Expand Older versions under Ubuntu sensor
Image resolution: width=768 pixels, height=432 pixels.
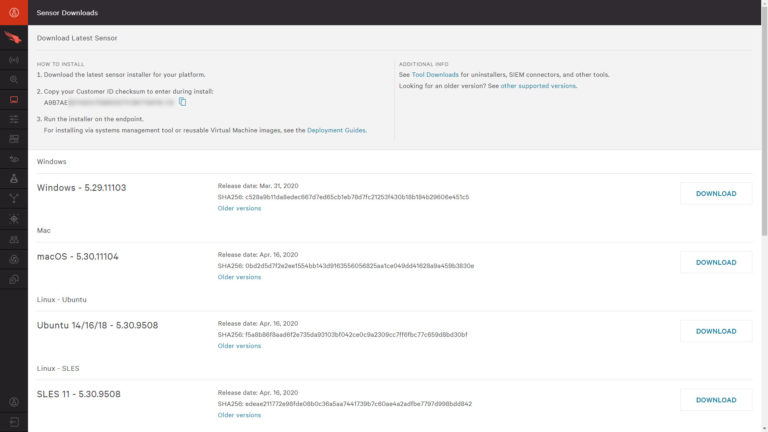pos(239,346)
